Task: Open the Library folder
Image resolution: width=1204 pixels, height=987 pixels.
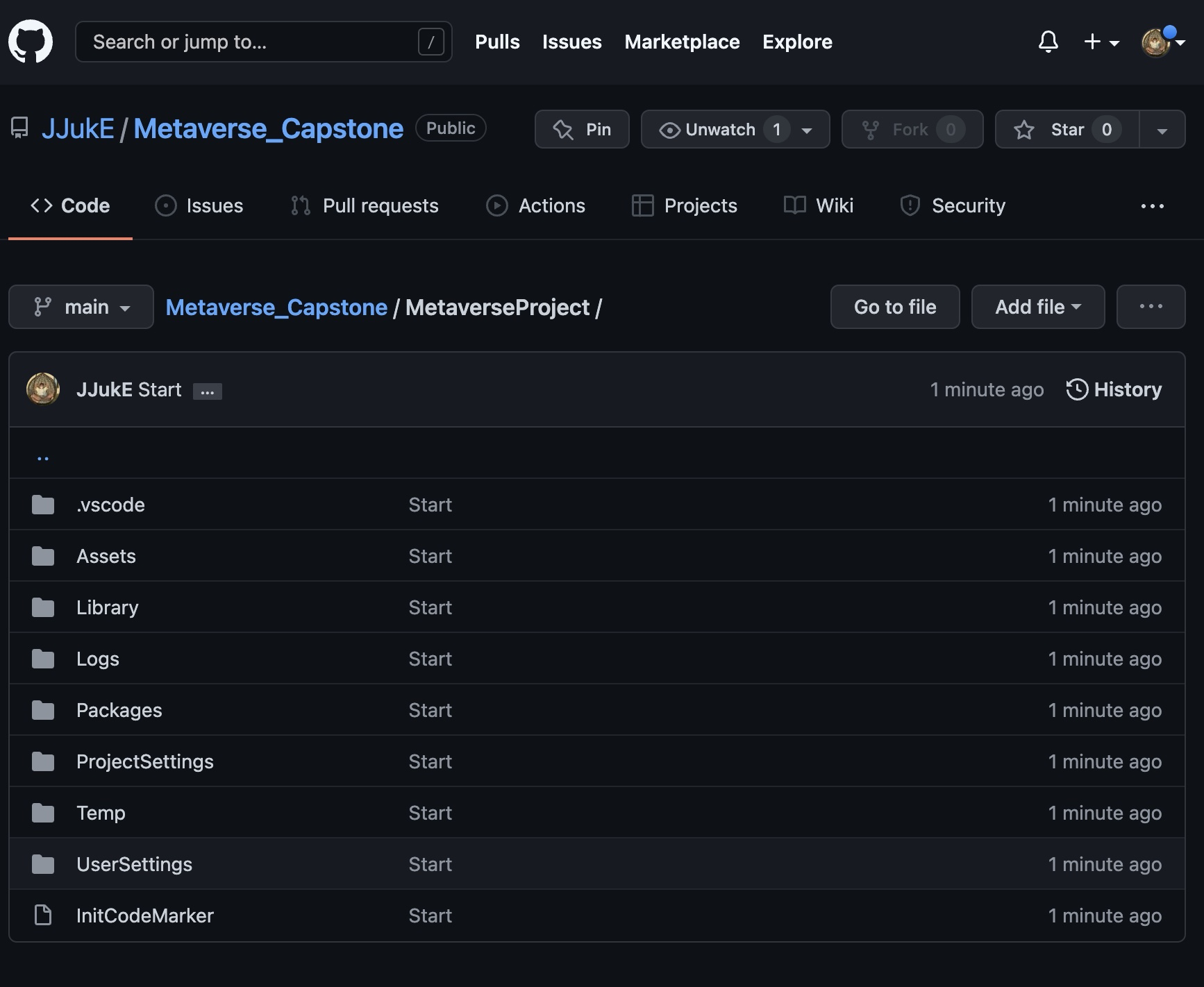Action: (x=108, y=607)
